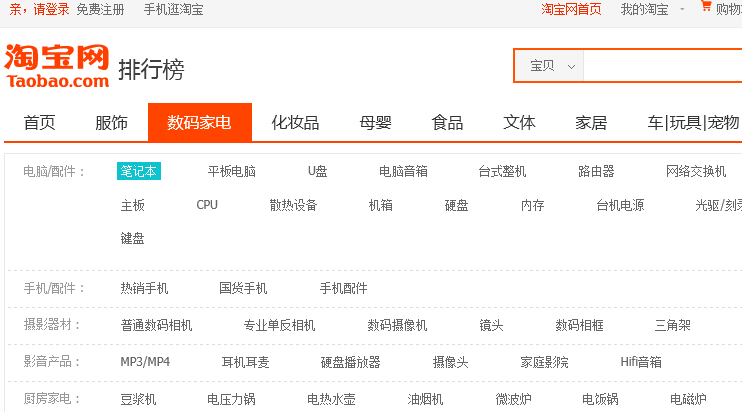Click the 请登录 login link

click(x=51, y=9)
